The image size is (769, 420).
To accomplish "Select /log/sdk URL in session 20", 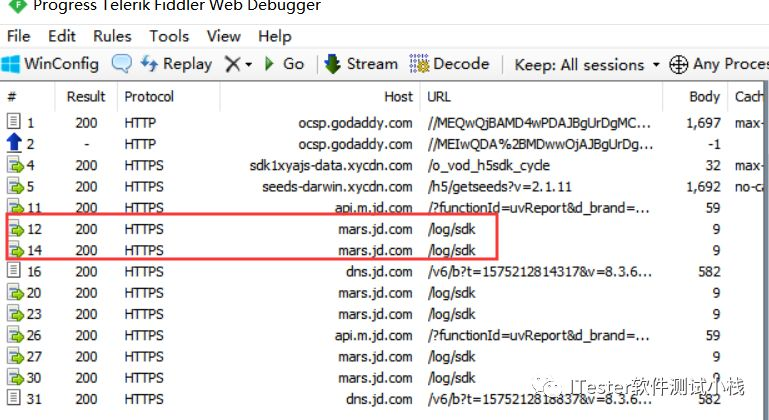I will 452,293.
